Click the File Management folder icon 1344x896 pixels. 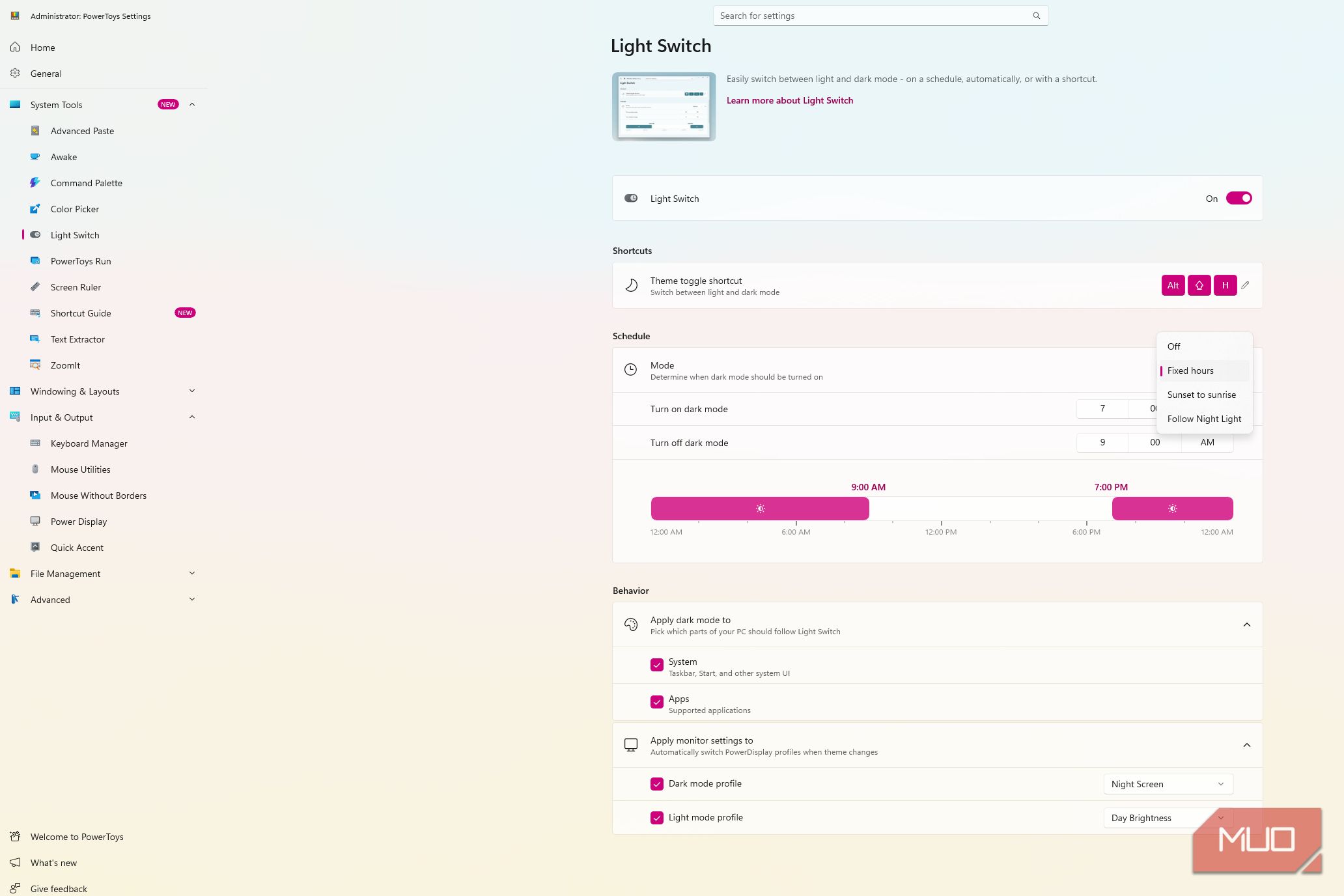click(x=15, y=574)
